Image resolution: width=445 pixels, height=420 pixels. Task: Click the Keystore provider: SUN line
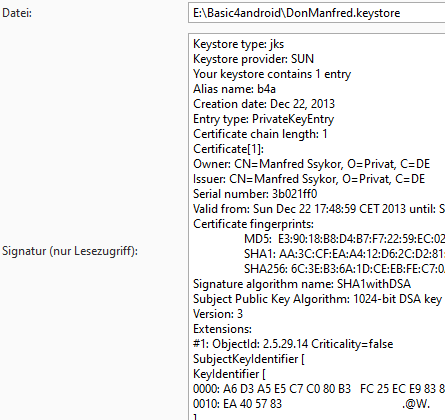click(x=253, y=59)
